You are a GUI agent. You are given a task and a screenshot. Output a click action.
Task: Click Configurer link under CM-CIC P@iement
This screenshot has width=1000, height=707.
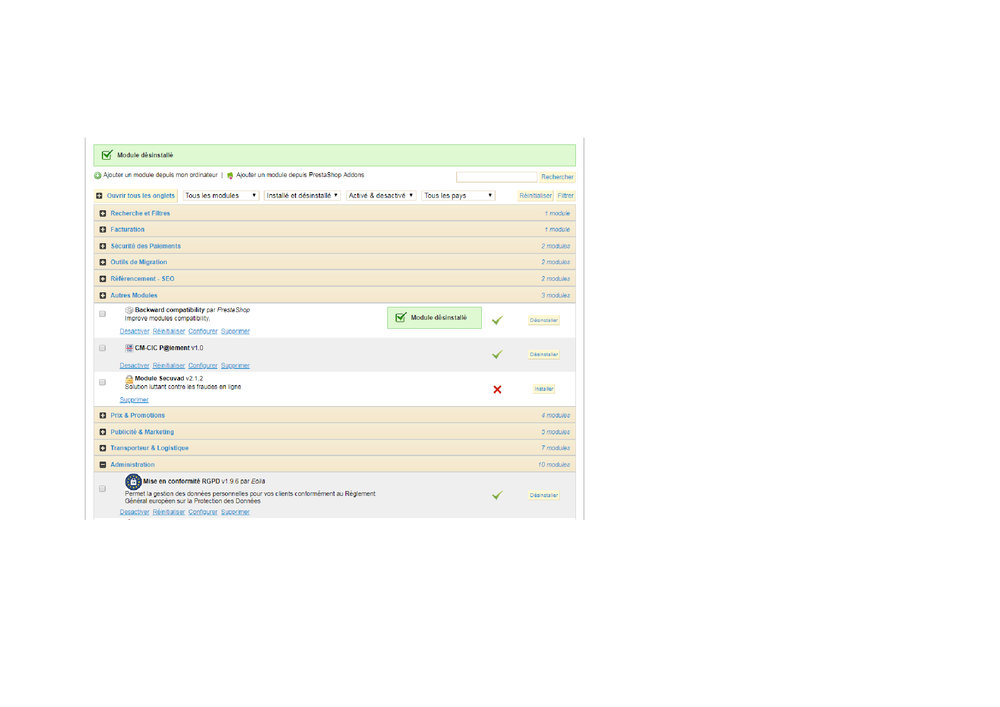click(203, 365)
